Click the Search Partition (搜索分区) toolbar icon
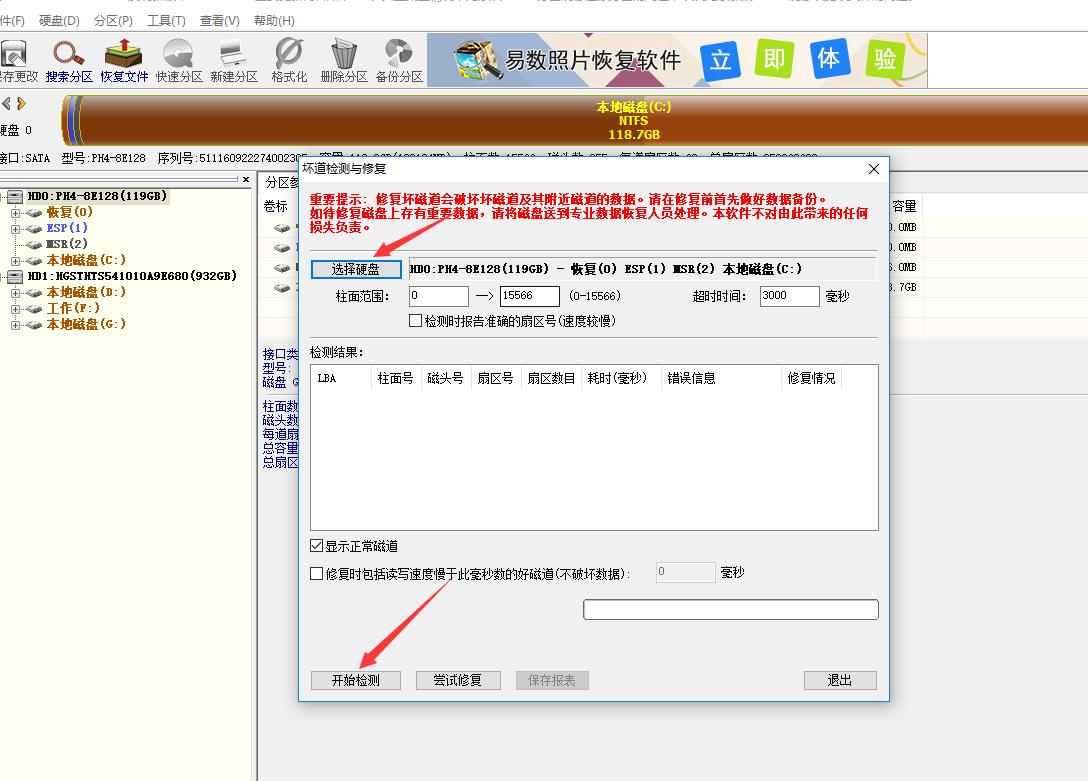The image size is (1088, 781). point(69,60)
